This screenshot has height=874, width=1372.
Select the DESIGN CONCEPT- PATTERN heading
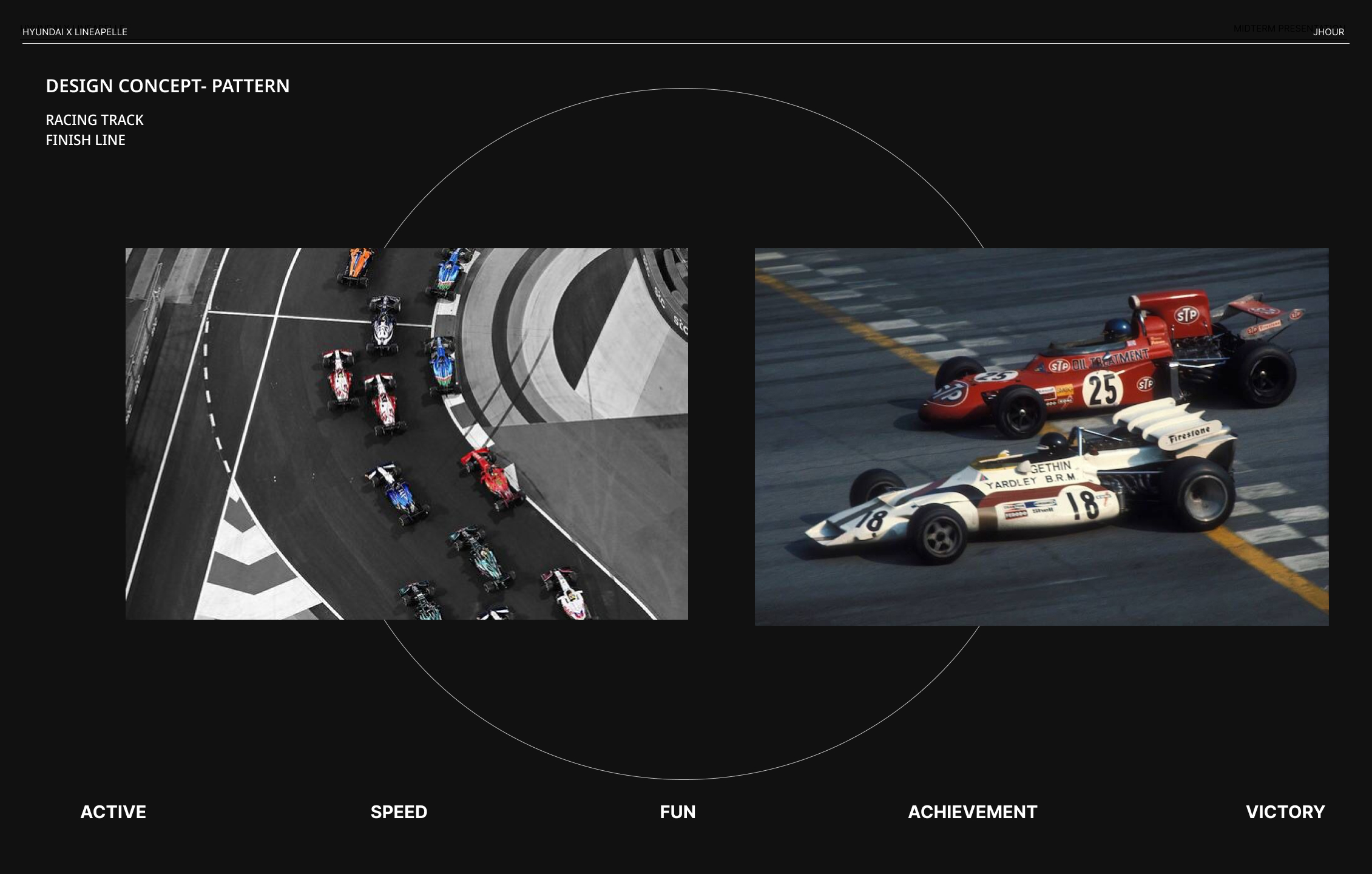167,86
